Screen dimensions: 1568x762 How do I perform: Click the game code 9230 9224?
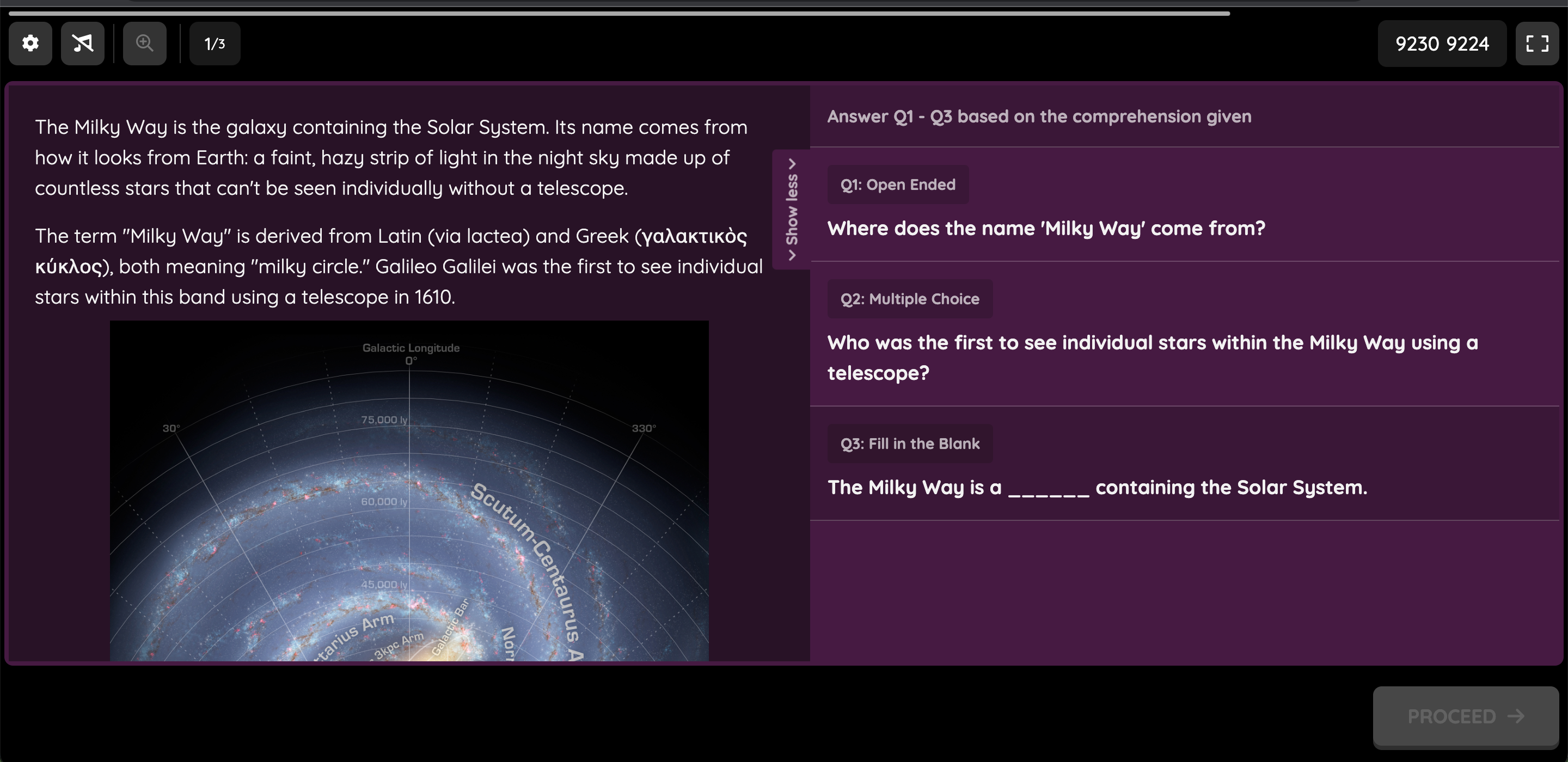(x=1442, y=43)
